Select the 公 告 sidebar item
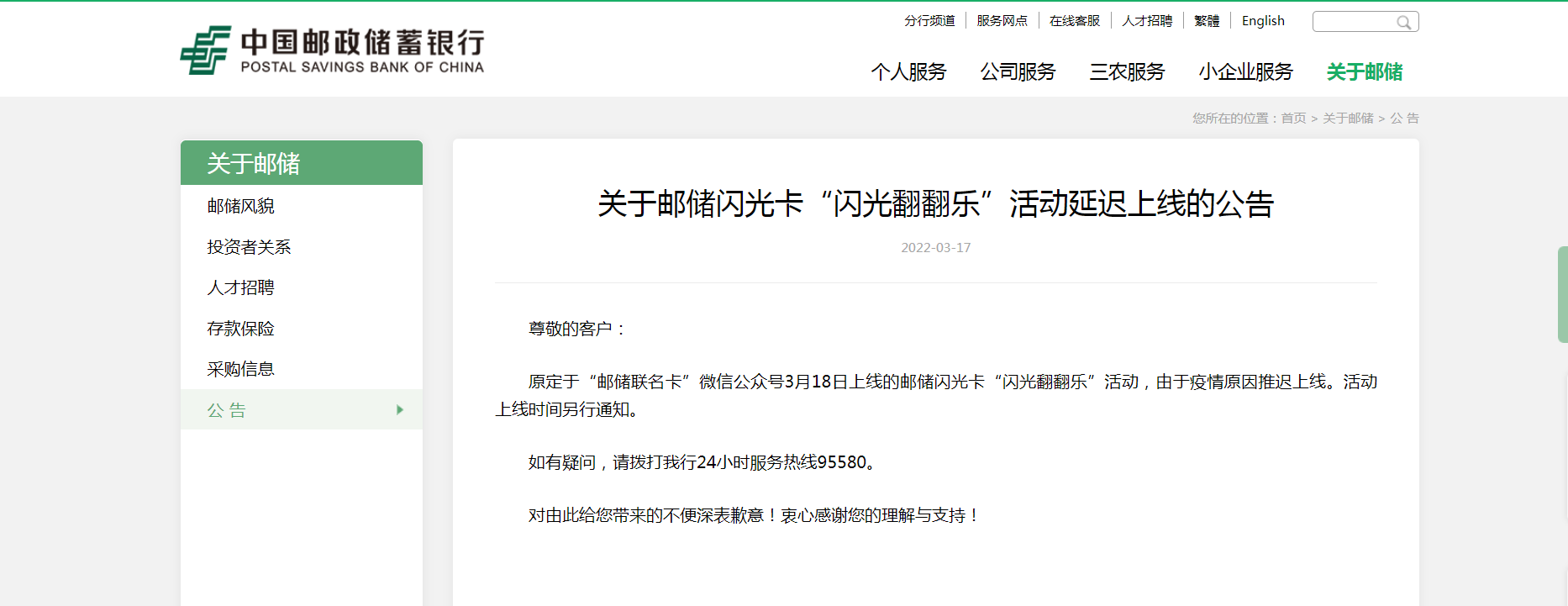Image resolution: width=1568 pixels, height=606 pixels. coord(302,409)
